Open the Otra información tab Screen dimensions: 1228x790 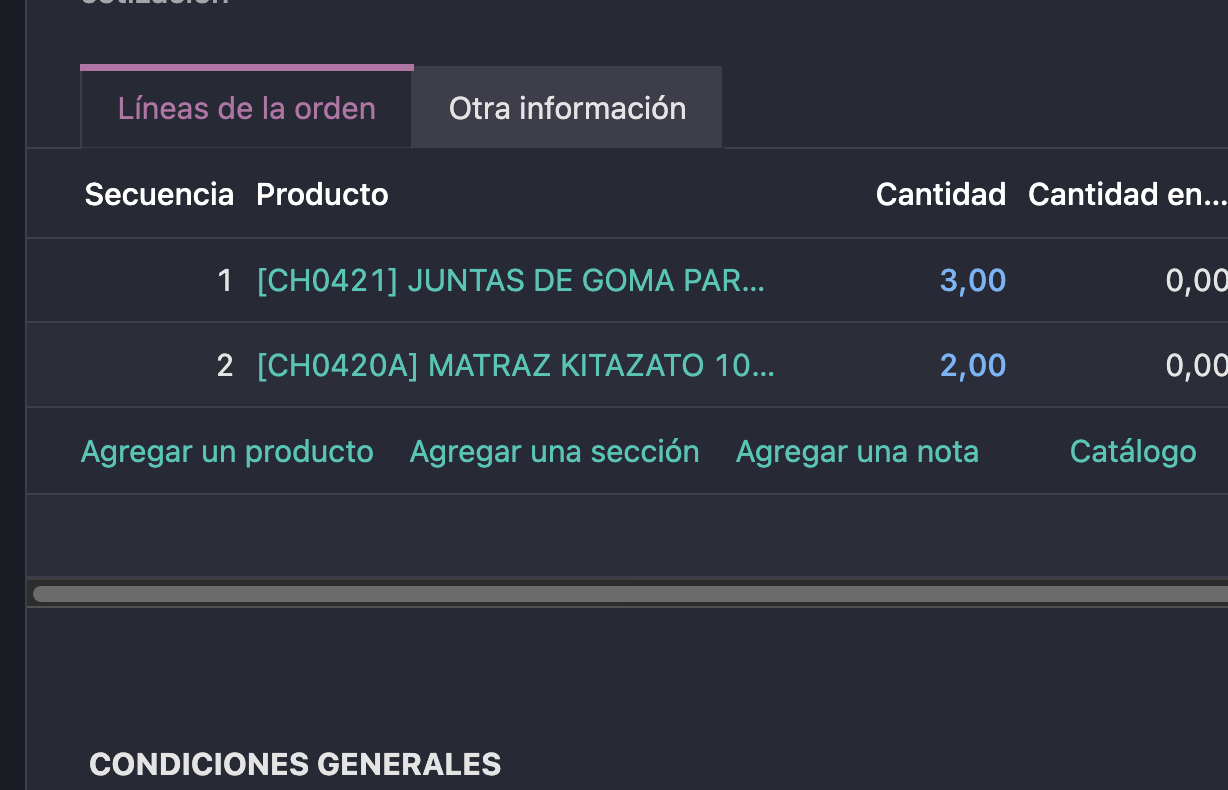pyautogui.click(x=567, y=108)
